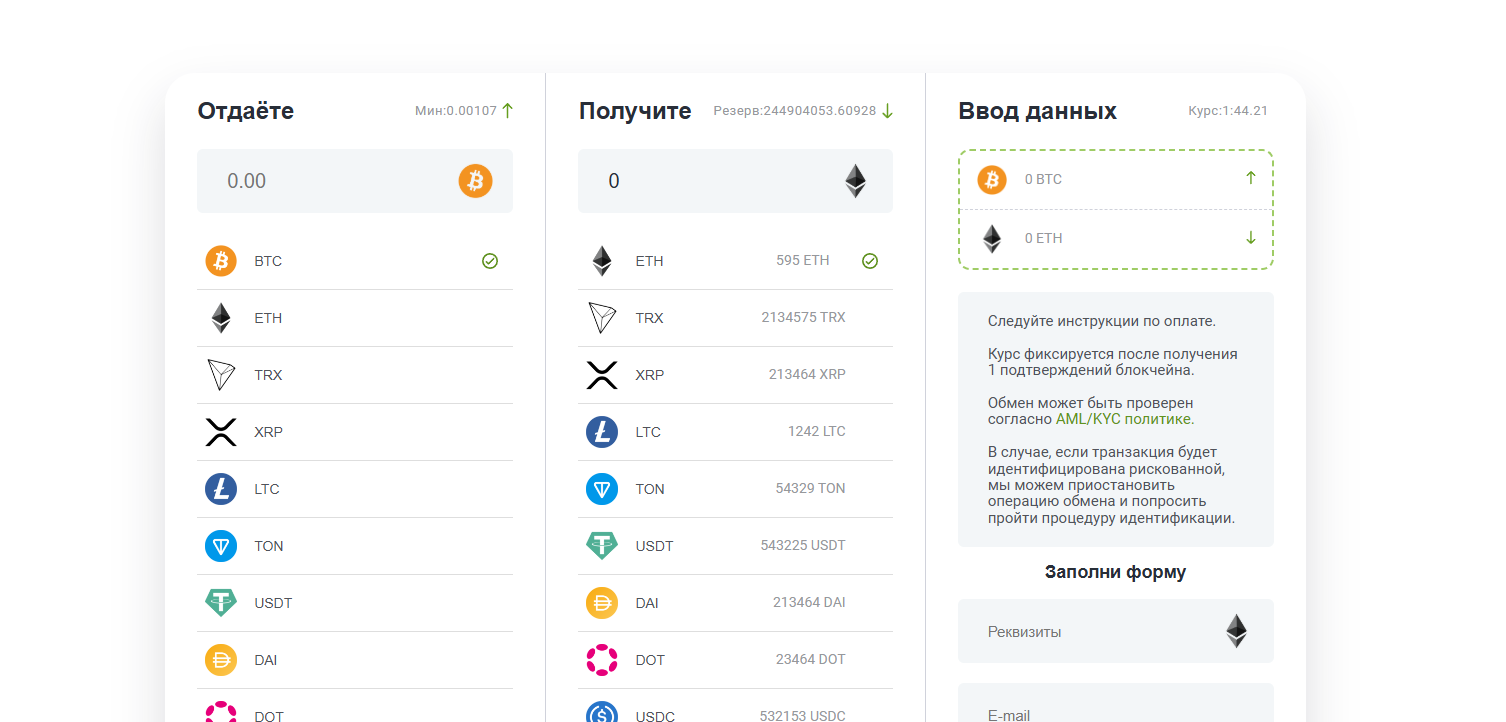
Task: Click the Мин:0.00107 minimum label
Action: 456,111
